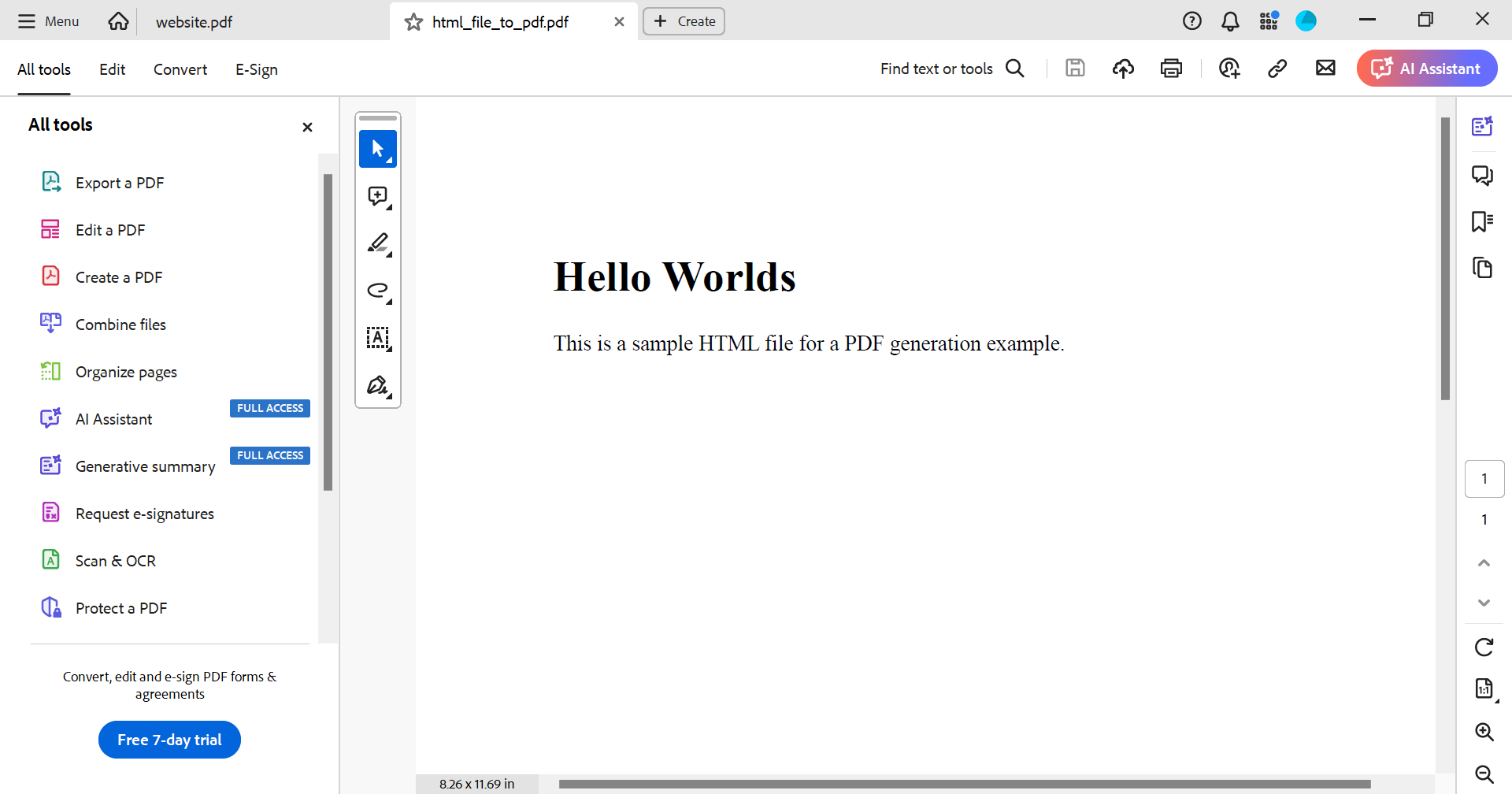Select the text box tool
This screenshot has width=1512, height=794.
click(x=378, y=338)
